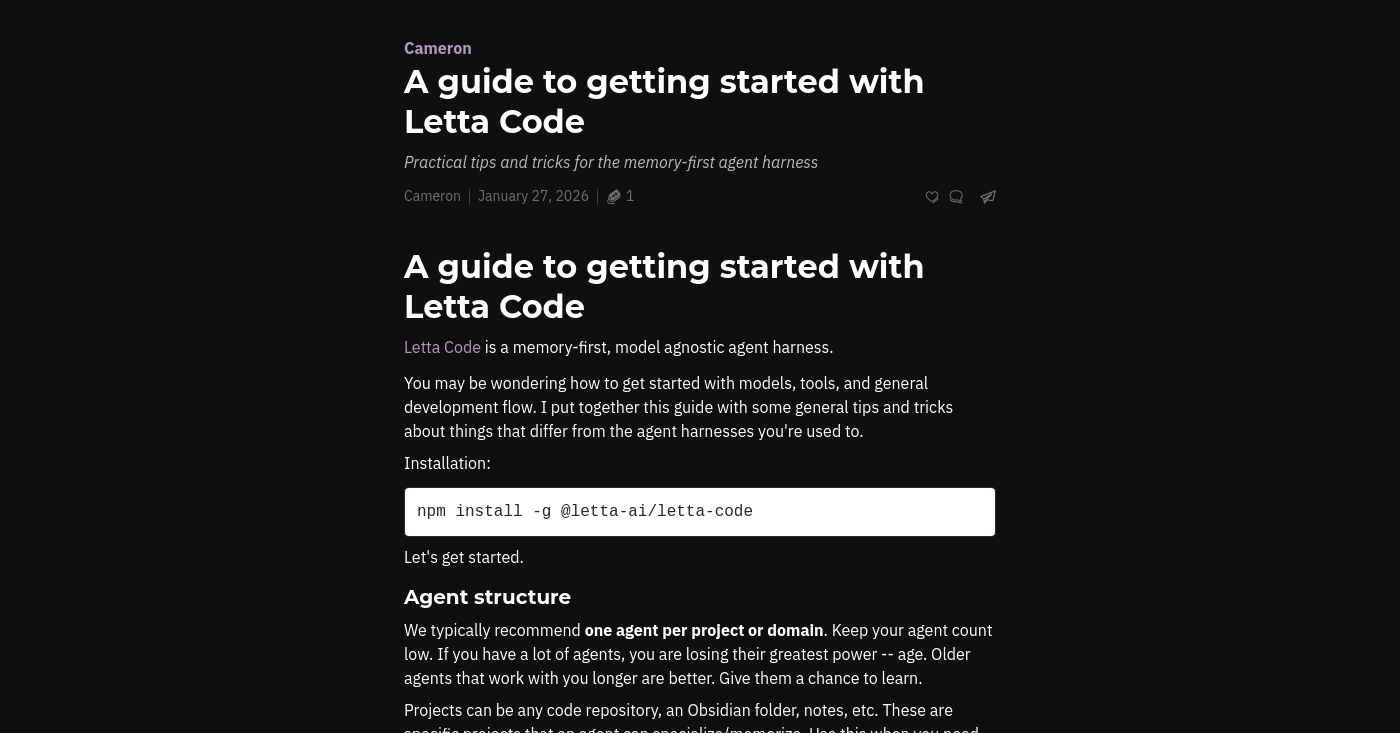Click the 'Installation:' label text
Image resolution: width=1400 pixels, height=733 pixels.
tap(447, 463)
